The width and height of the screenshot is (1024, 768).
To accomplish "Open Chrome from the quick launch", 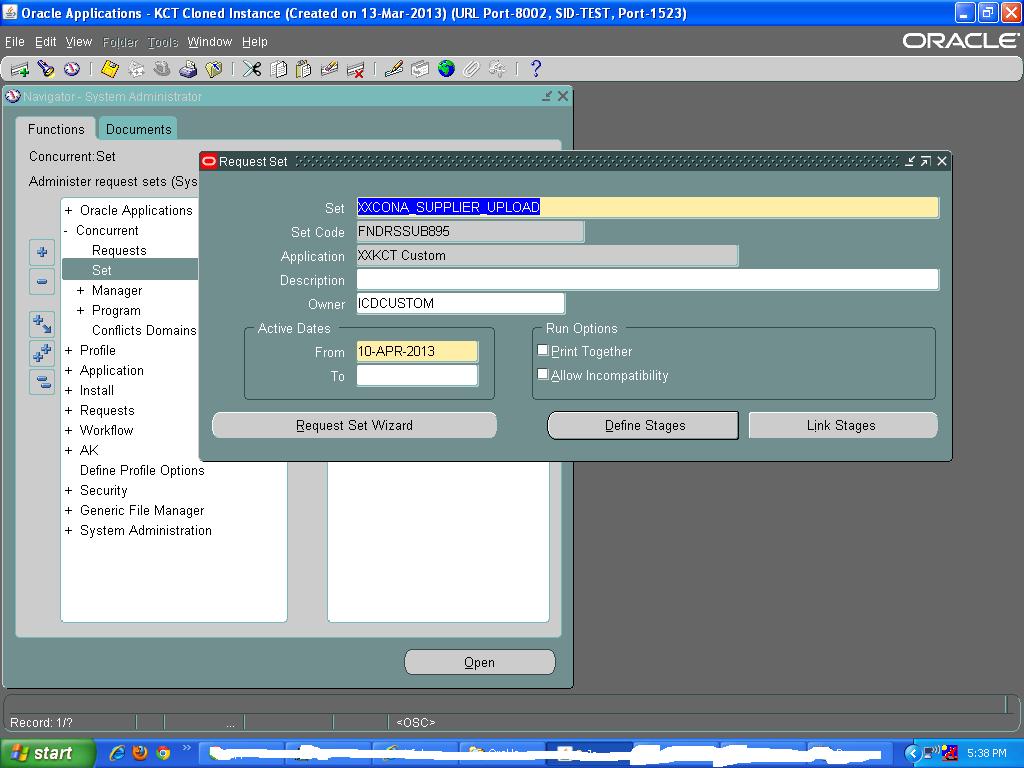I will tap(163, 752).
